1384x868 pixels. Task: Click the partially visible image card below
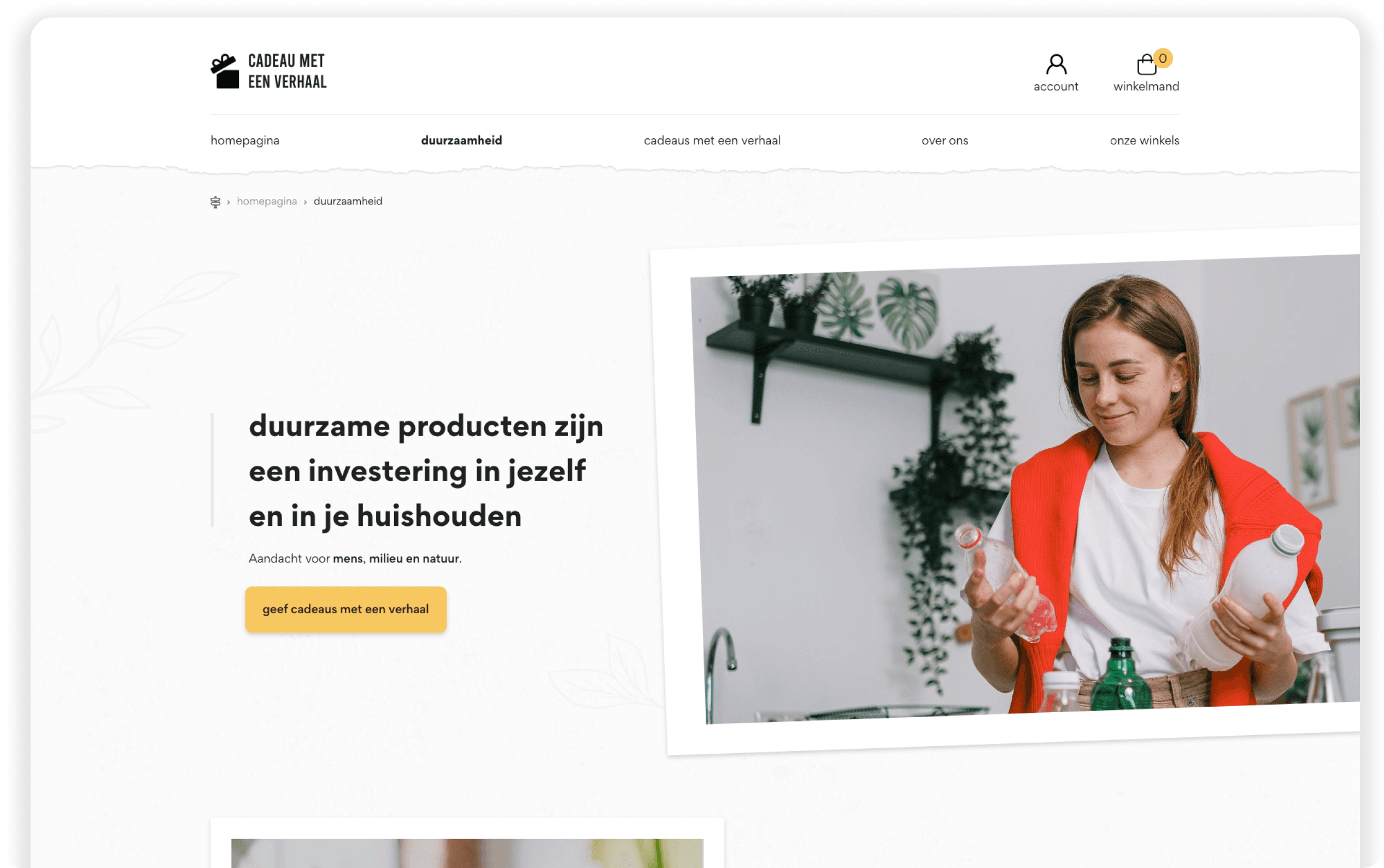point(467,844)
